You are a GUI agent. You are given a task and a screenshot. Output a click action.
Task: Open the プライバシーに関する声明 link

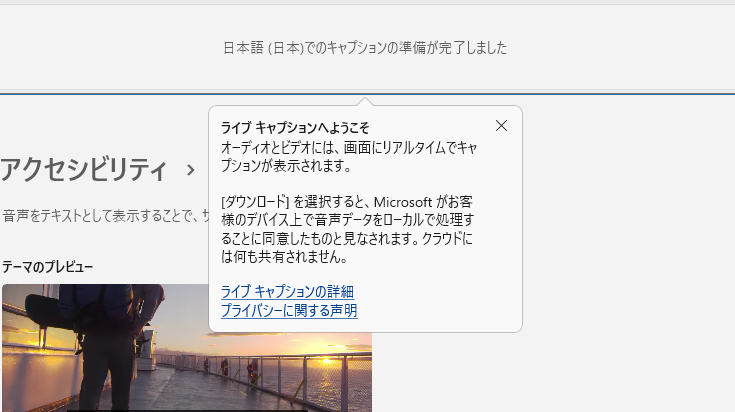click(x=289, y=310)
